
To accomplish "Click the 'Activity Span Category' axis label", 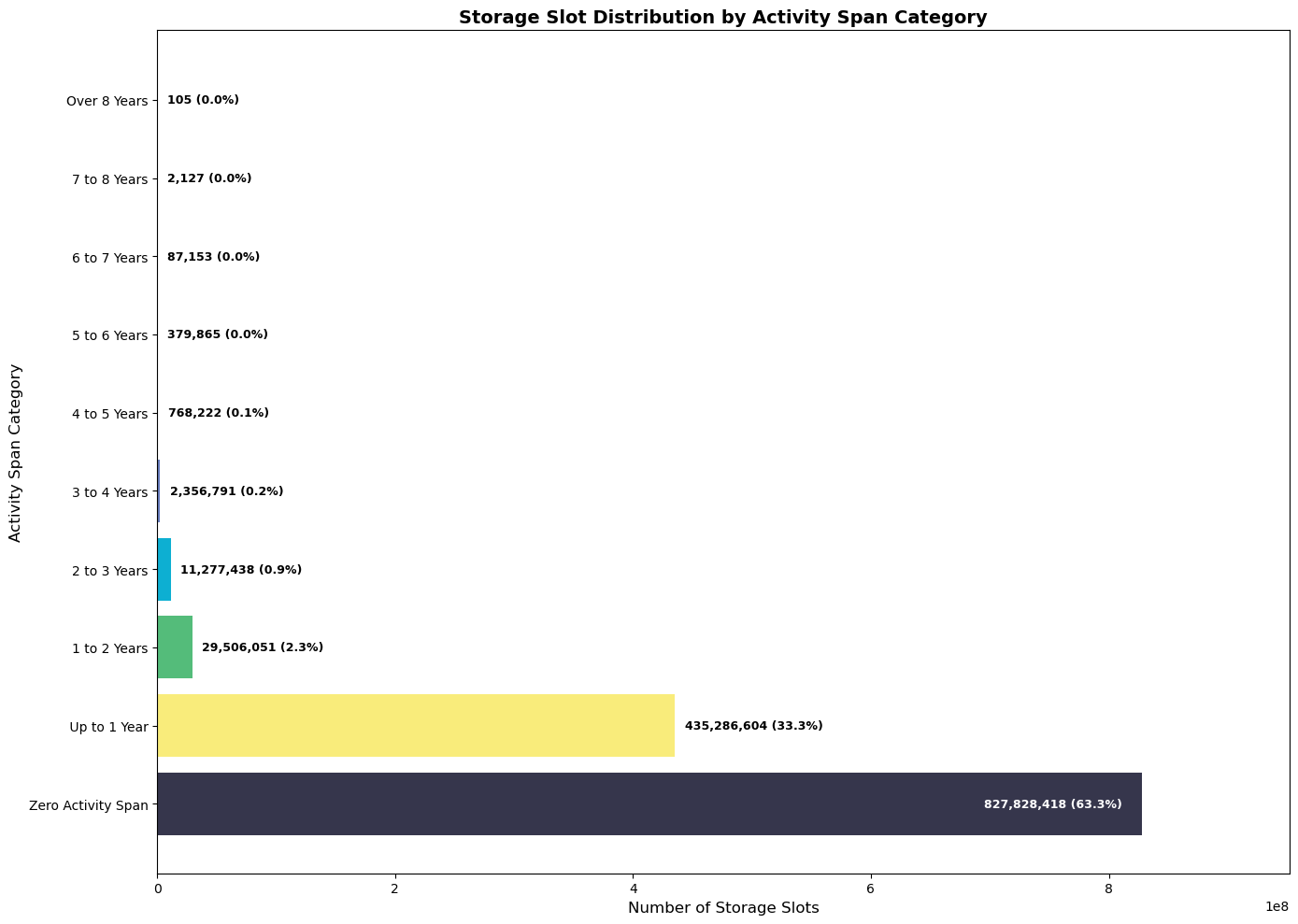I will pos(15,452).
